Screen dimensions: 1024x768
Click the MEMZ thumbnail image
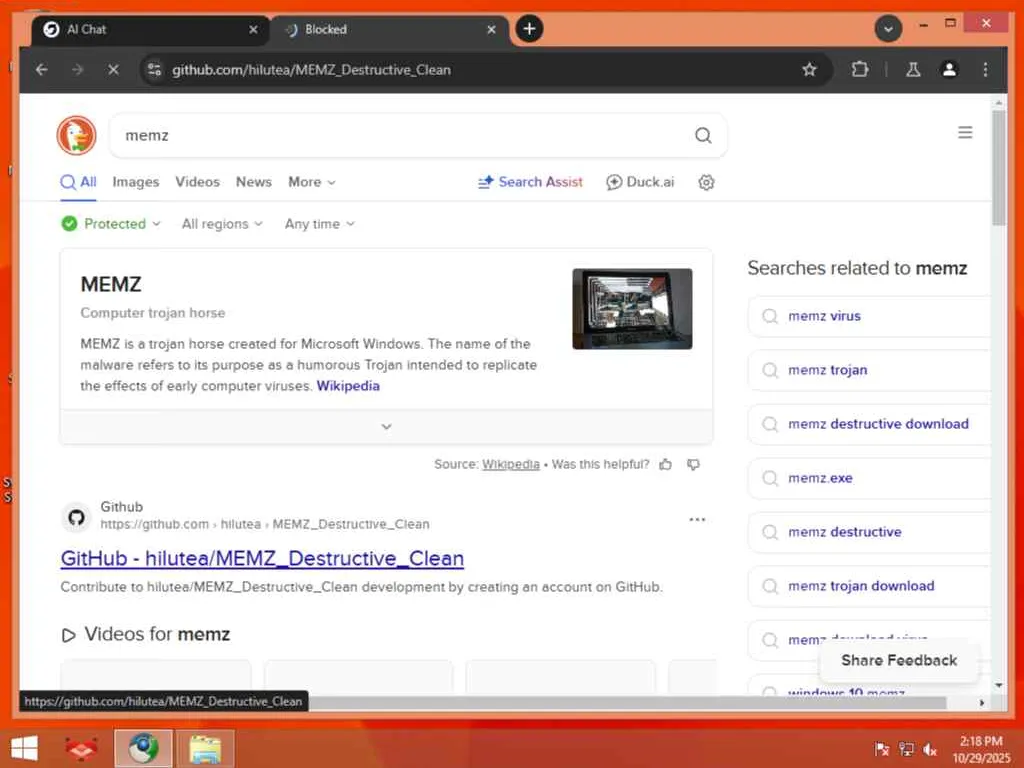[632, 309]
